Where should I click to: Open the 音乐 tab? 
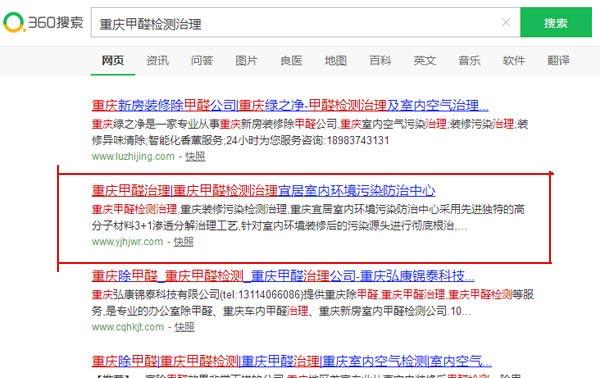click(469, 60)
